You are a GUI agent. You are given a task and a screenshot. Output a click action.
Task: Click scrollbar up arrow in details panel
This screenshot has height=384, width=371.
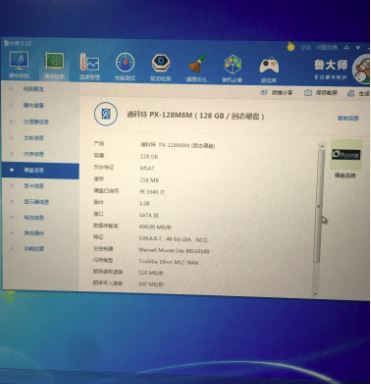[321, 146]
